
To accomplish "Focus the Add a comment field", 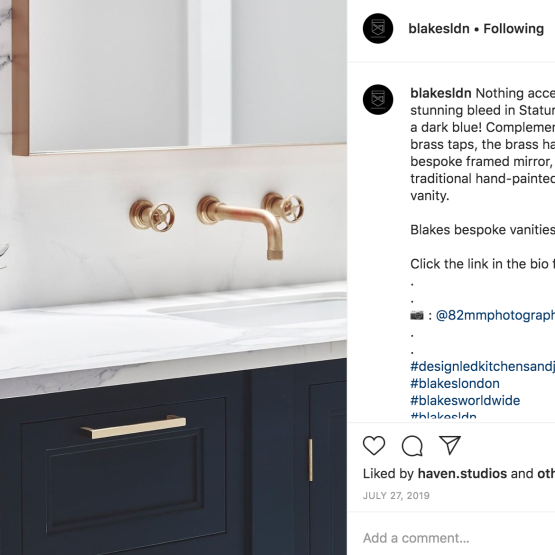I will coord(459,538).
